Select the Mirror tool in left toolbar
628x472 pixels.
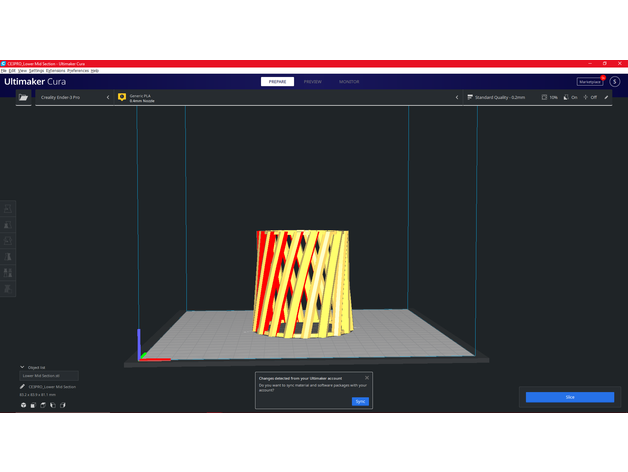(9, 256)
